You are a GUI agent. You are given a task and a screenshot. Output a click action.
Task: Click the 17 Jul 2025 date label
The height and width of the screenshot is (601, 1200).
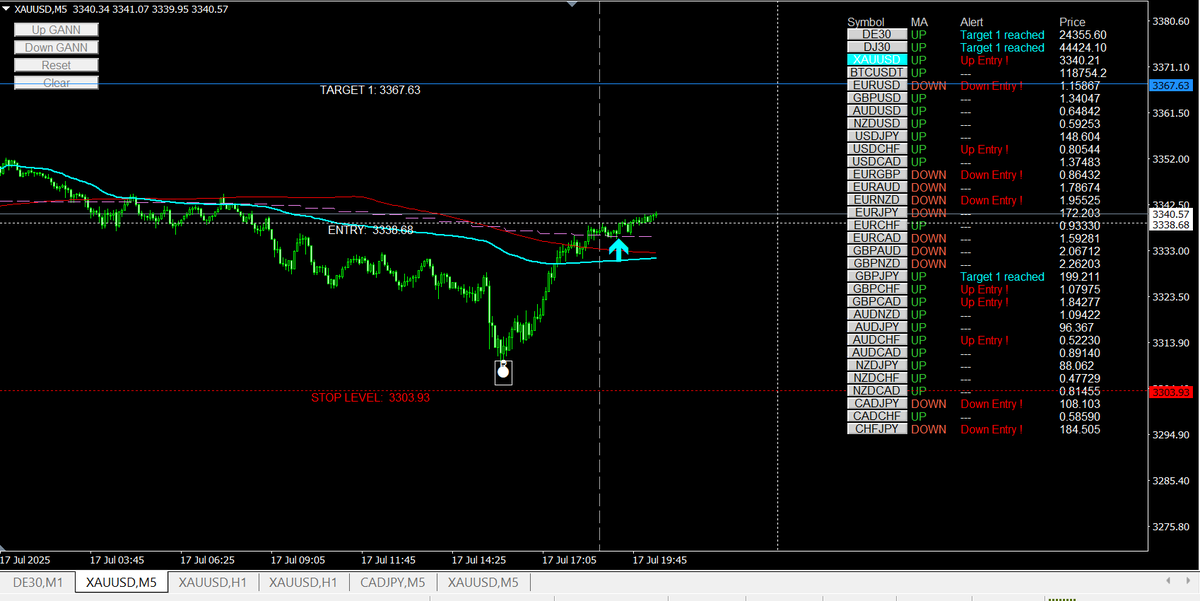click(x=26, y=561)
